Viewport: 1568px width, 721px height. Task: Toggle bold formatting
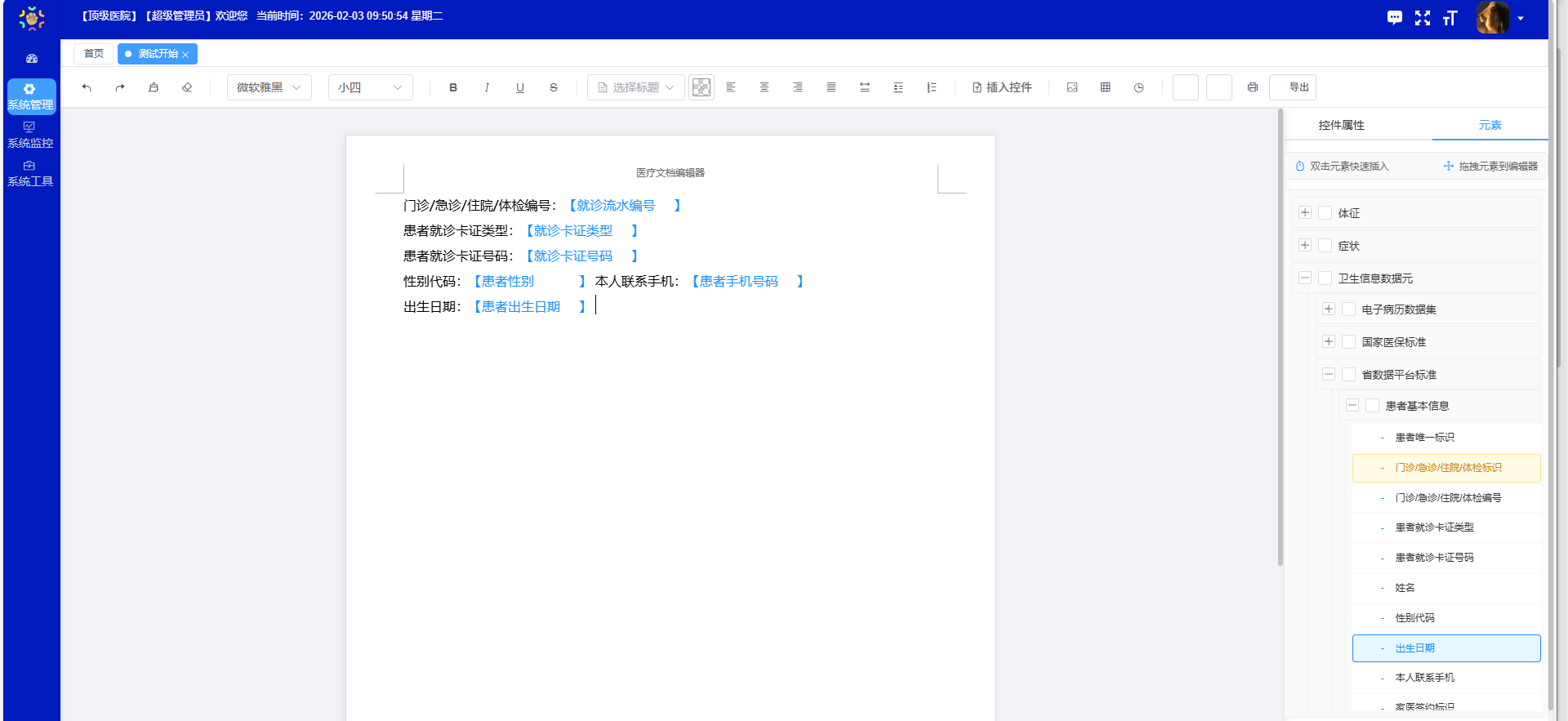click(x=453, y=87)
